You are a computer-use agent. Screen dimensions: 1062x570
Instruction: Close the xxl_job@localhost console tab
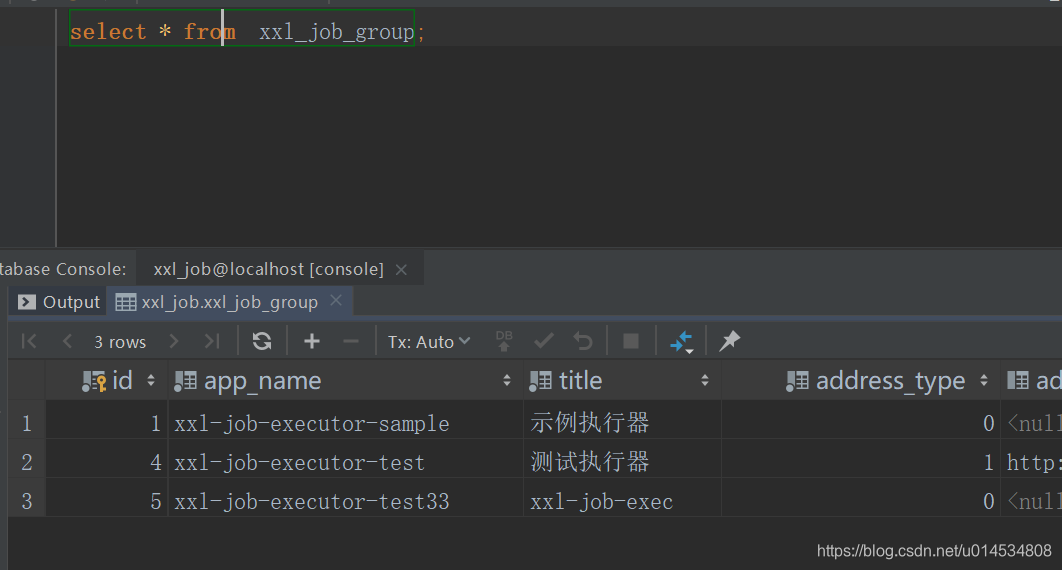tap(402, 270)
